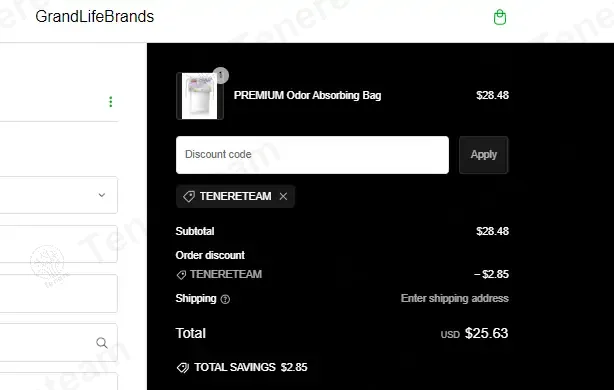Open the green three-dot options menu

(x=111, y=102)
